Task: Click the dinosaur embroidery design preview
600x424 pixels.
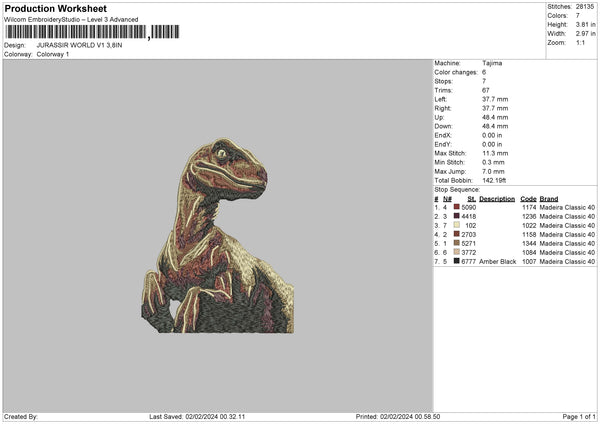Action: (218, 236)
